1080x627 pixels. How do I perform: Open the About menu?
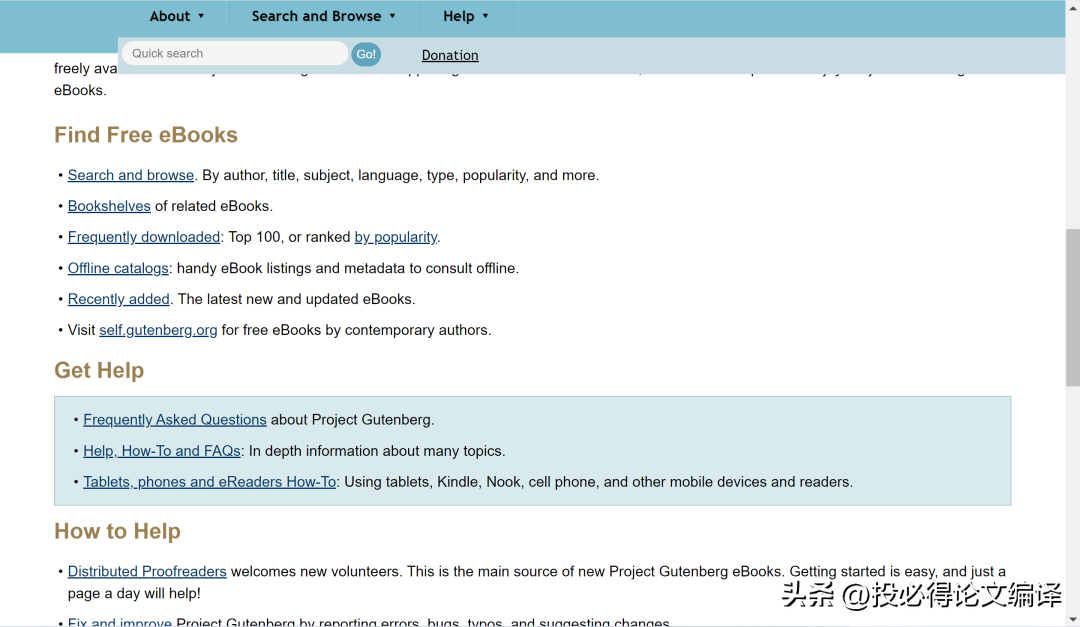177,17
